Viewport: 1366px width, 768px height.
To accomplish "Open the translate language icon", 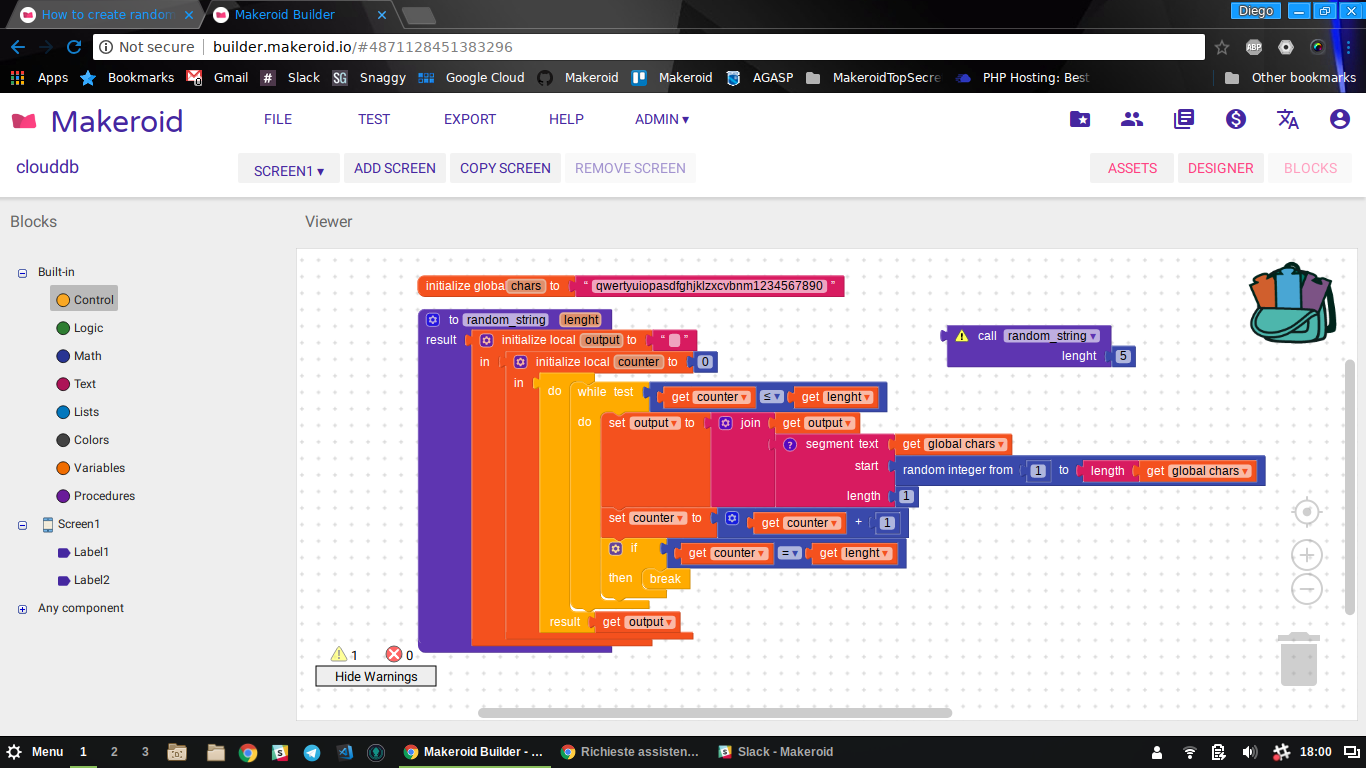I will click(1288, 119).
